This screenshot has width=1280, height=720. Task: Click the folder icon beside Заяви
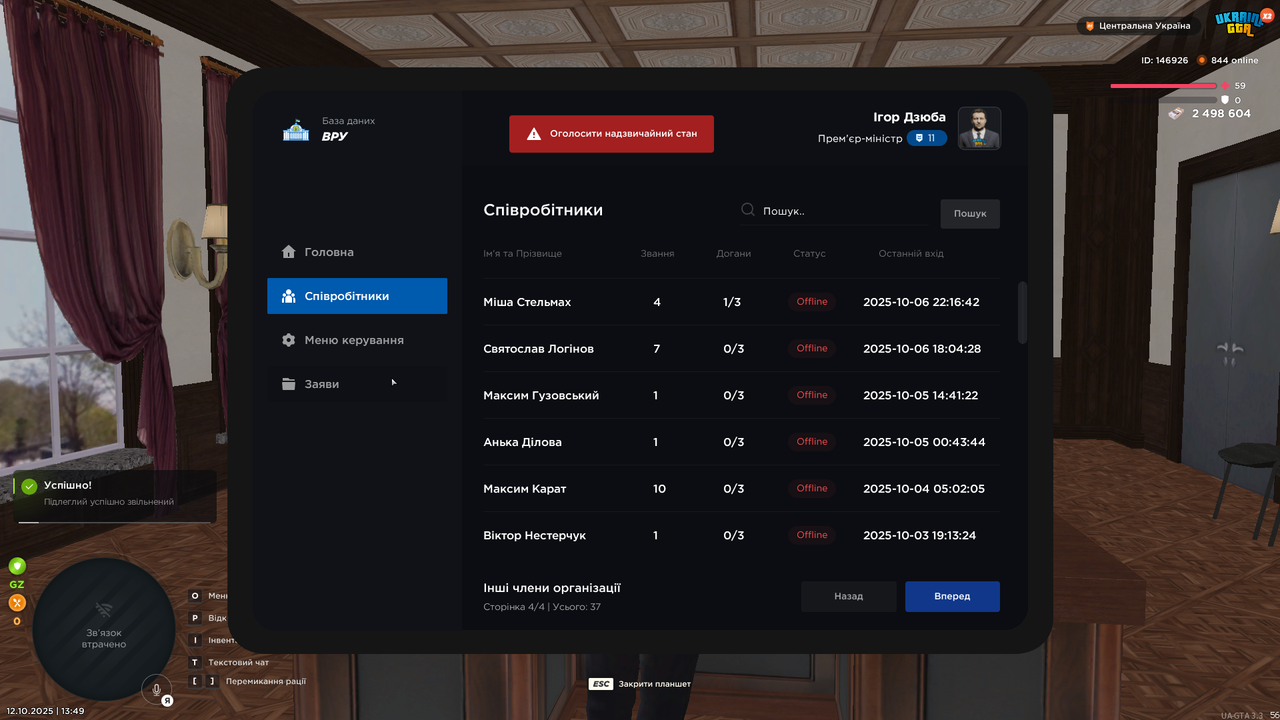(289, 384)
